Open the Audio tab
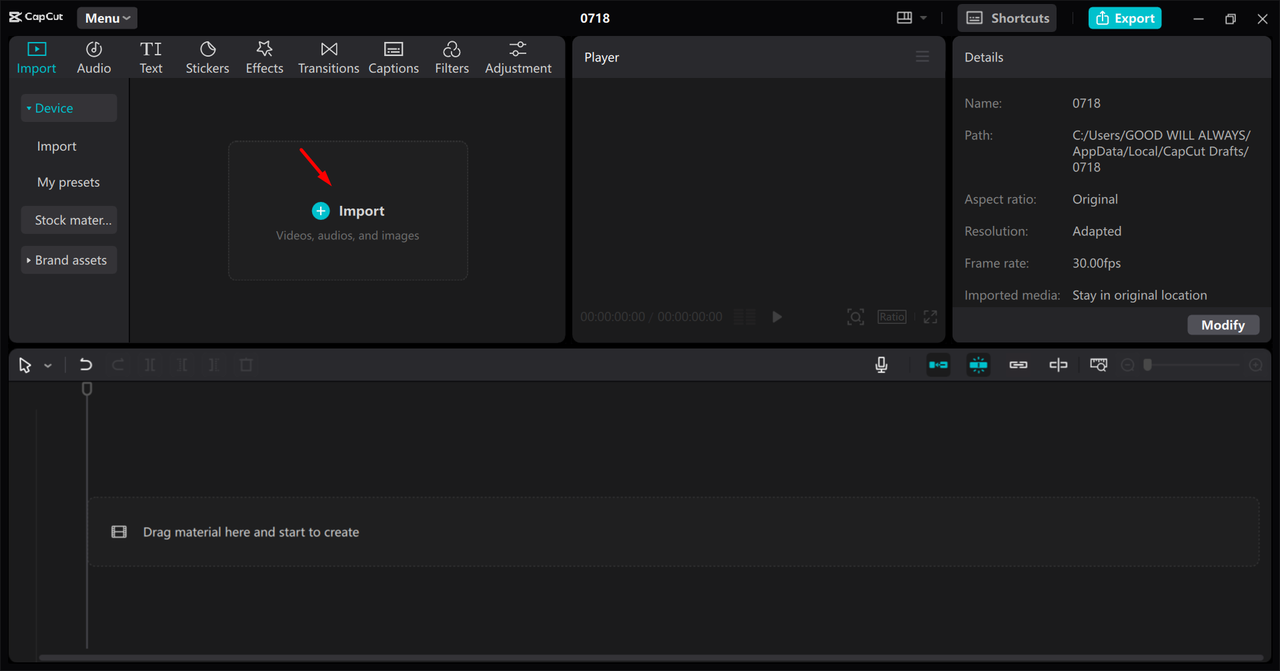 point(94,58)
